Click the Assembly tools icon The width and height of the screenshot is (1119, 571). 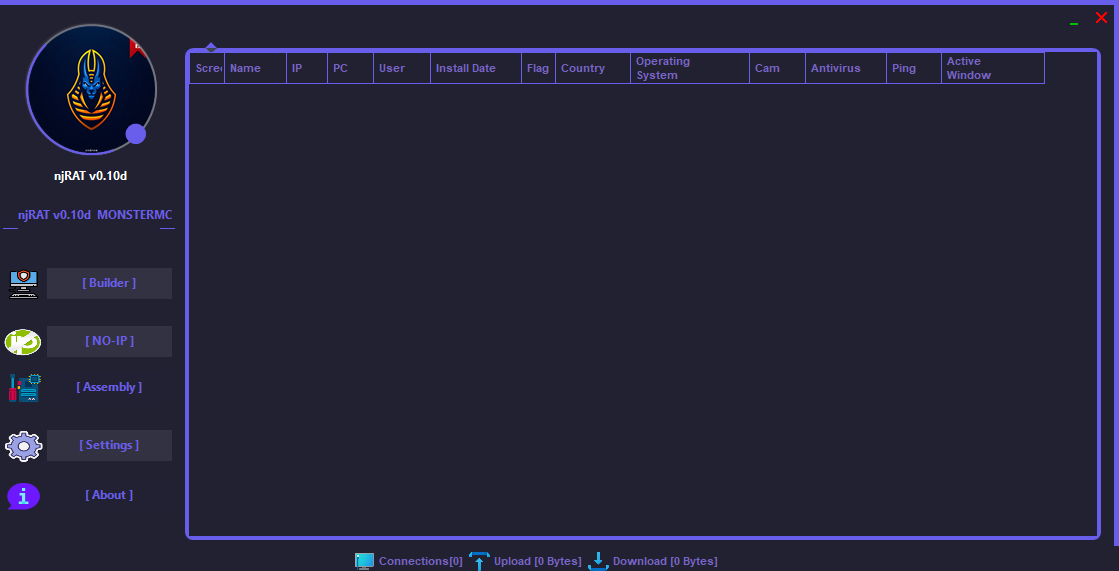click(24, 388)
